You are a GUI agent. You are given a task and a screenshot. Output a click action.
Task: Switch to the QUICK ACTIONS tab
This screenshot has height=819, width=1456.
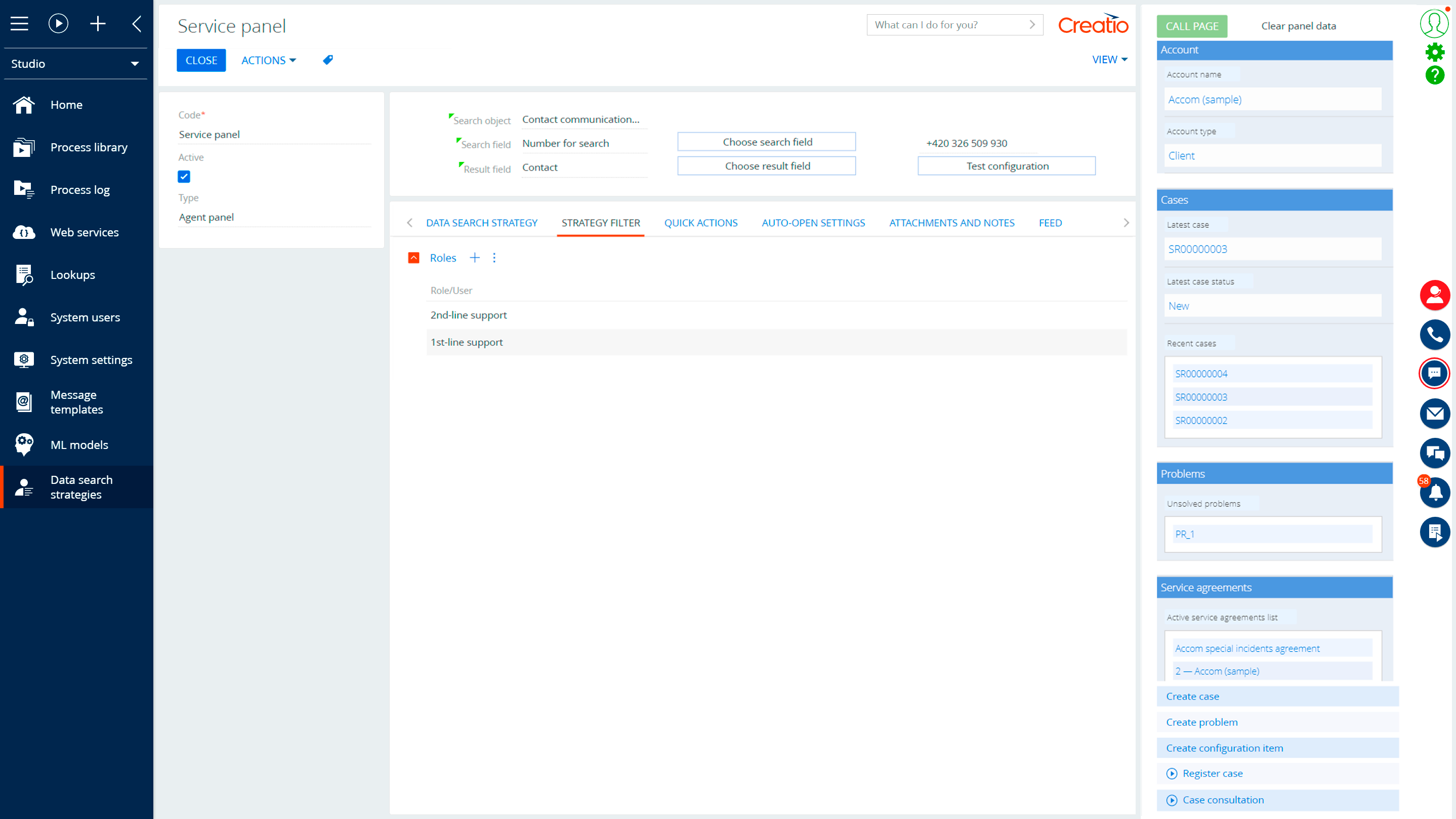(x=701, y=223)
